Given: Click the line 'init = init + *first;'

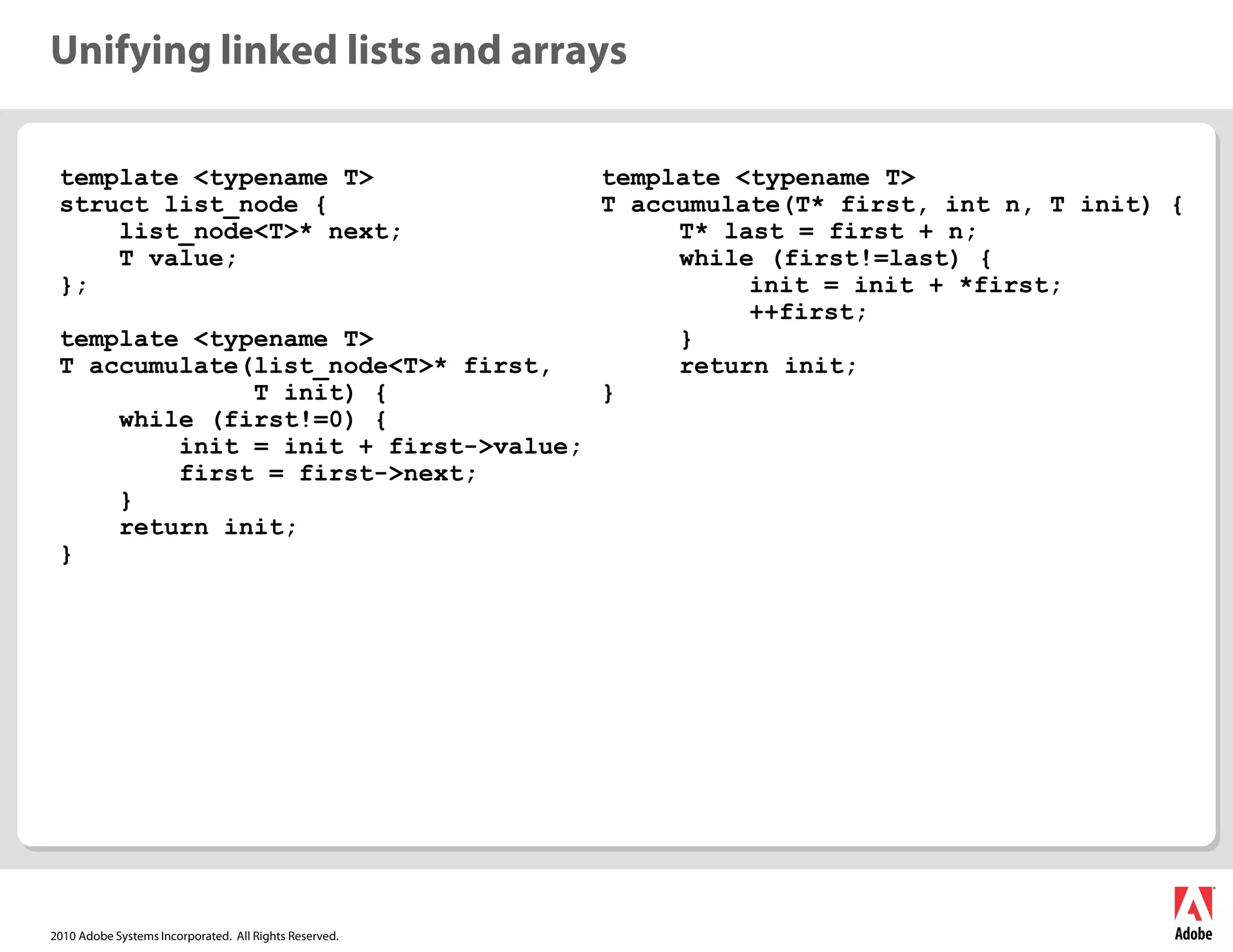Looking at the screenshot, I should point(905,285).
